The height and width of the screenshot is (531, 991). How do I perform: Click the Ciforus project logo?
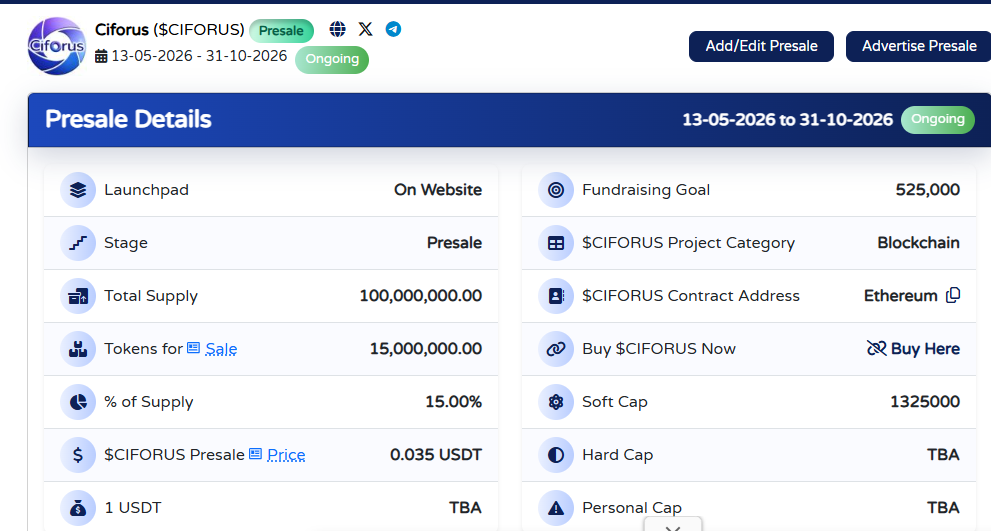[x=57, y=46]
